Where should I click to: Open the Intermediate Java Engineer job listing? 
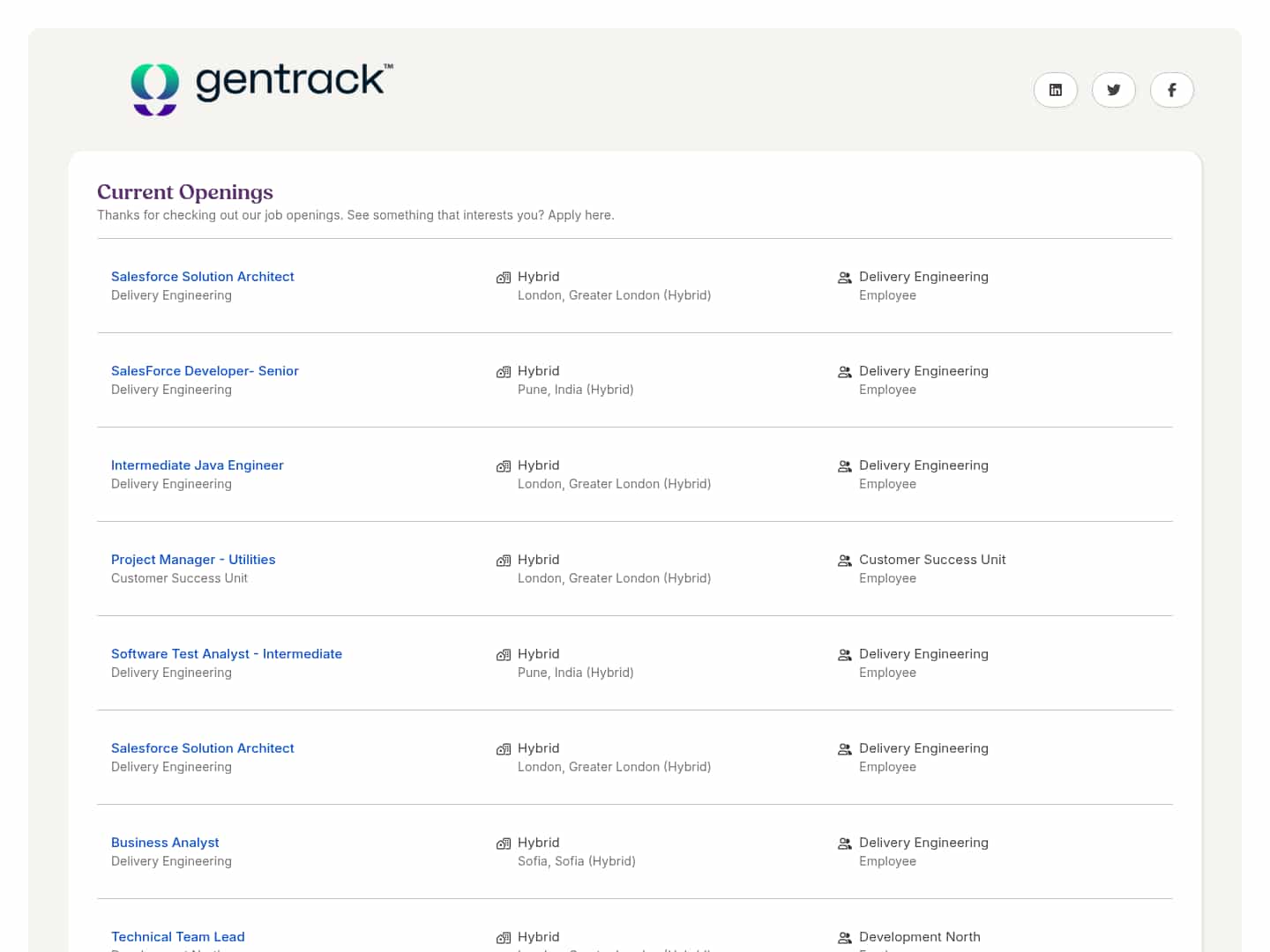click(197, 465)
